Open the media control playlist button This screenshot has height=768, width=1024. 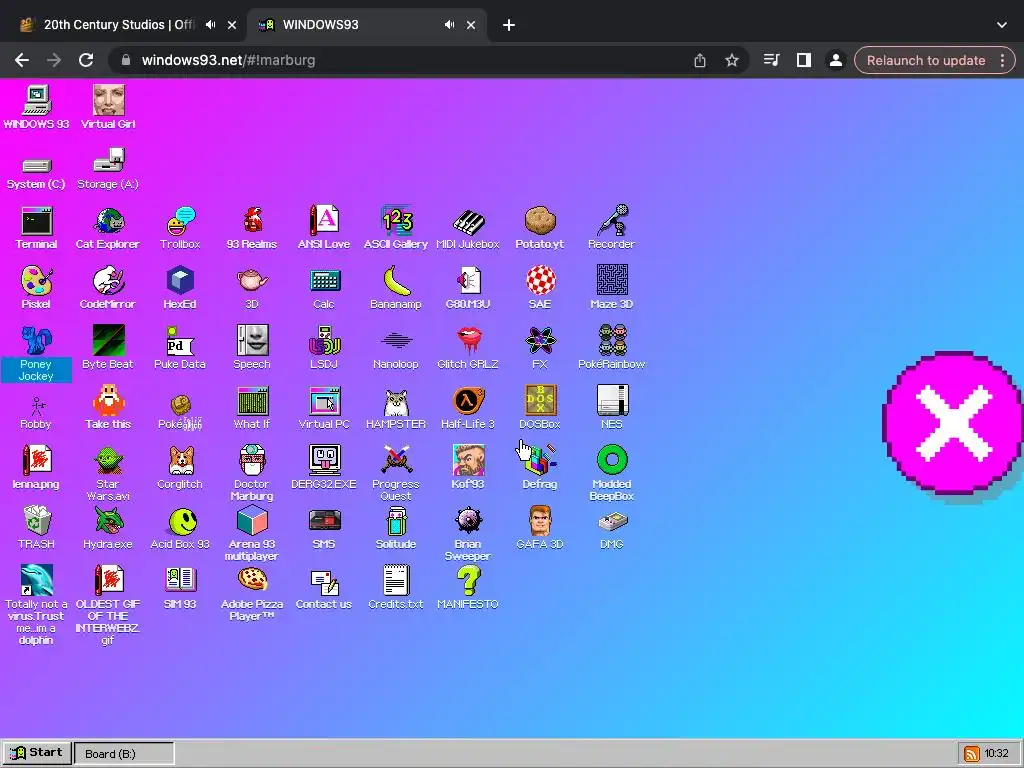[771, 60]
